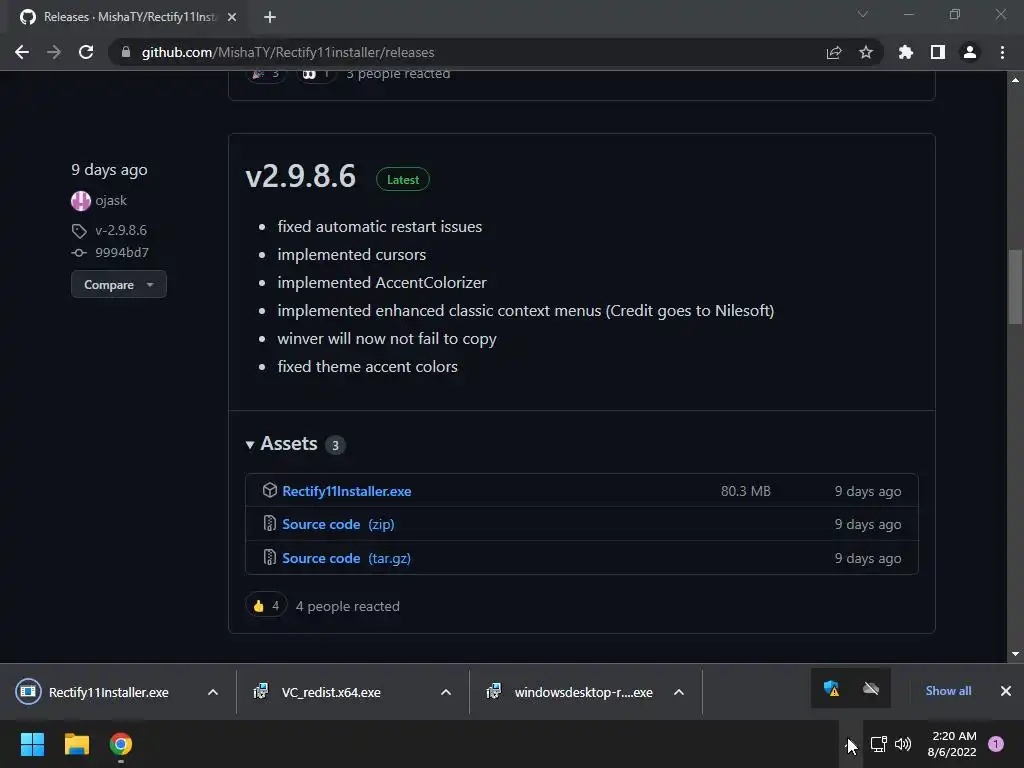Click the thumbs up reaction with count 4
The width and height of the screenshot is (1024, 768).
tap(266, 606)
